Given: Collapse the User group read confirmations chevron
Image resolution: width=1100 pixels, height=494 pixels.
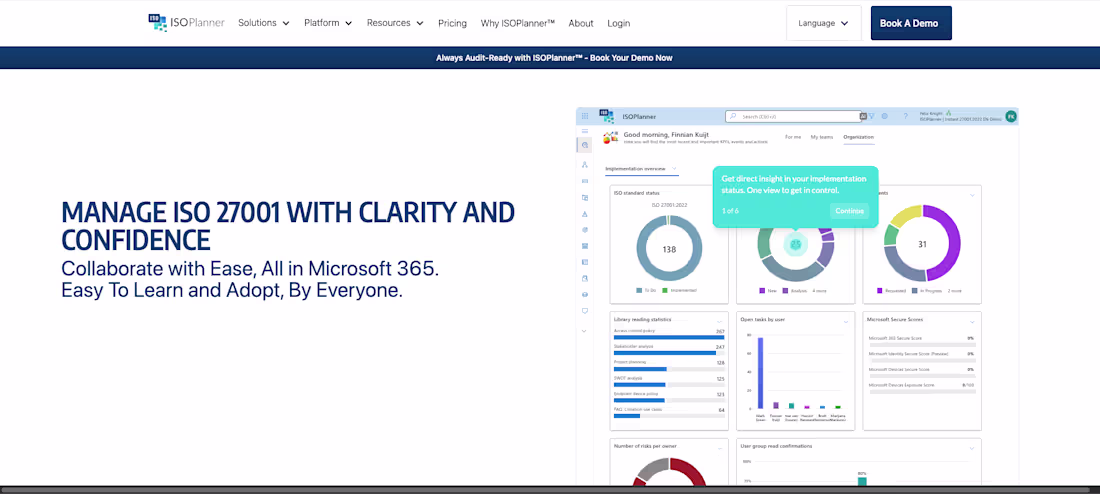Looking at the screenshot, I should 972,448.
